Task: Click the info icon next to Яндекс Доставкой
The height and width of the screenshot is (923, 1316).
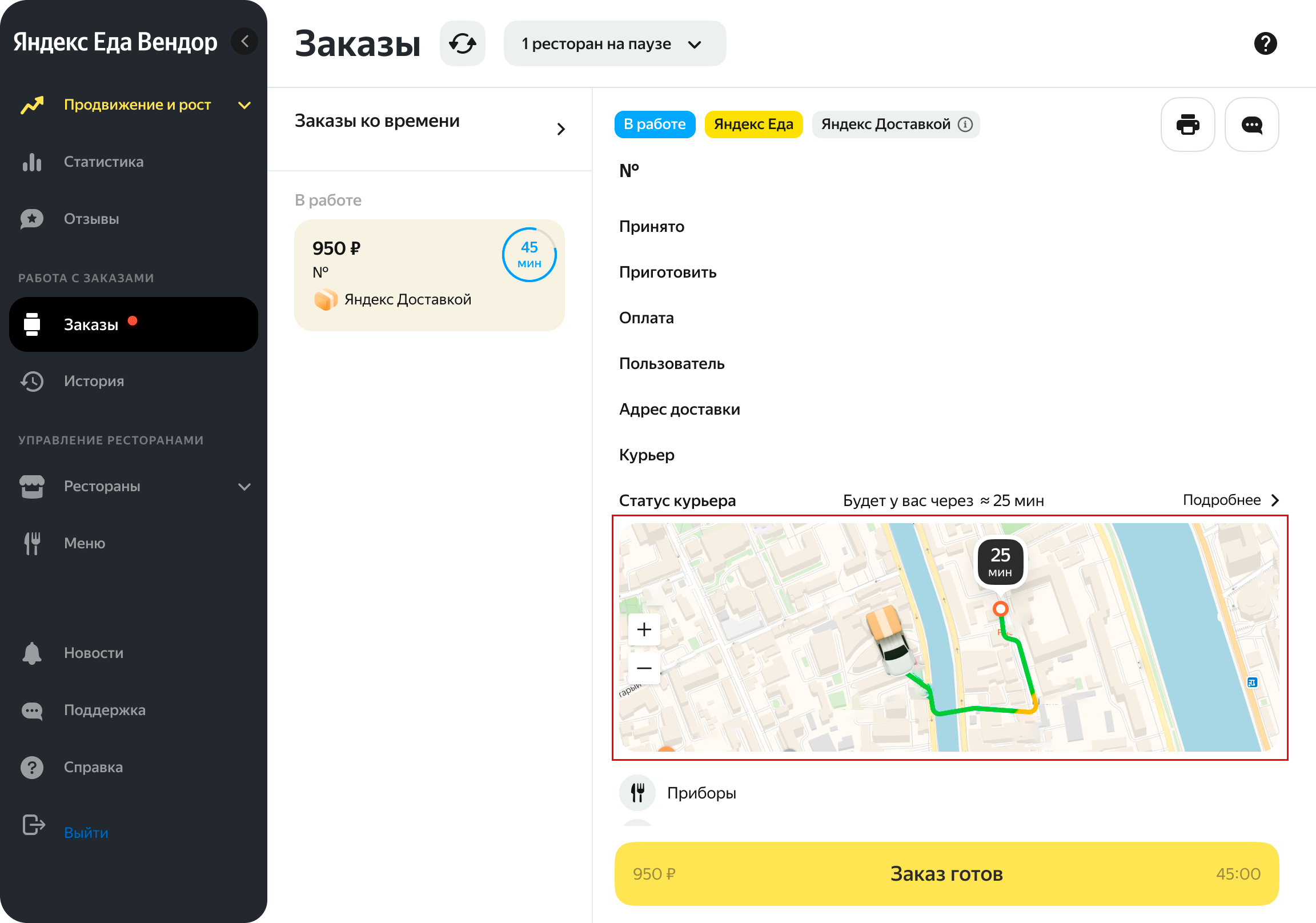Action: point(965,125)
